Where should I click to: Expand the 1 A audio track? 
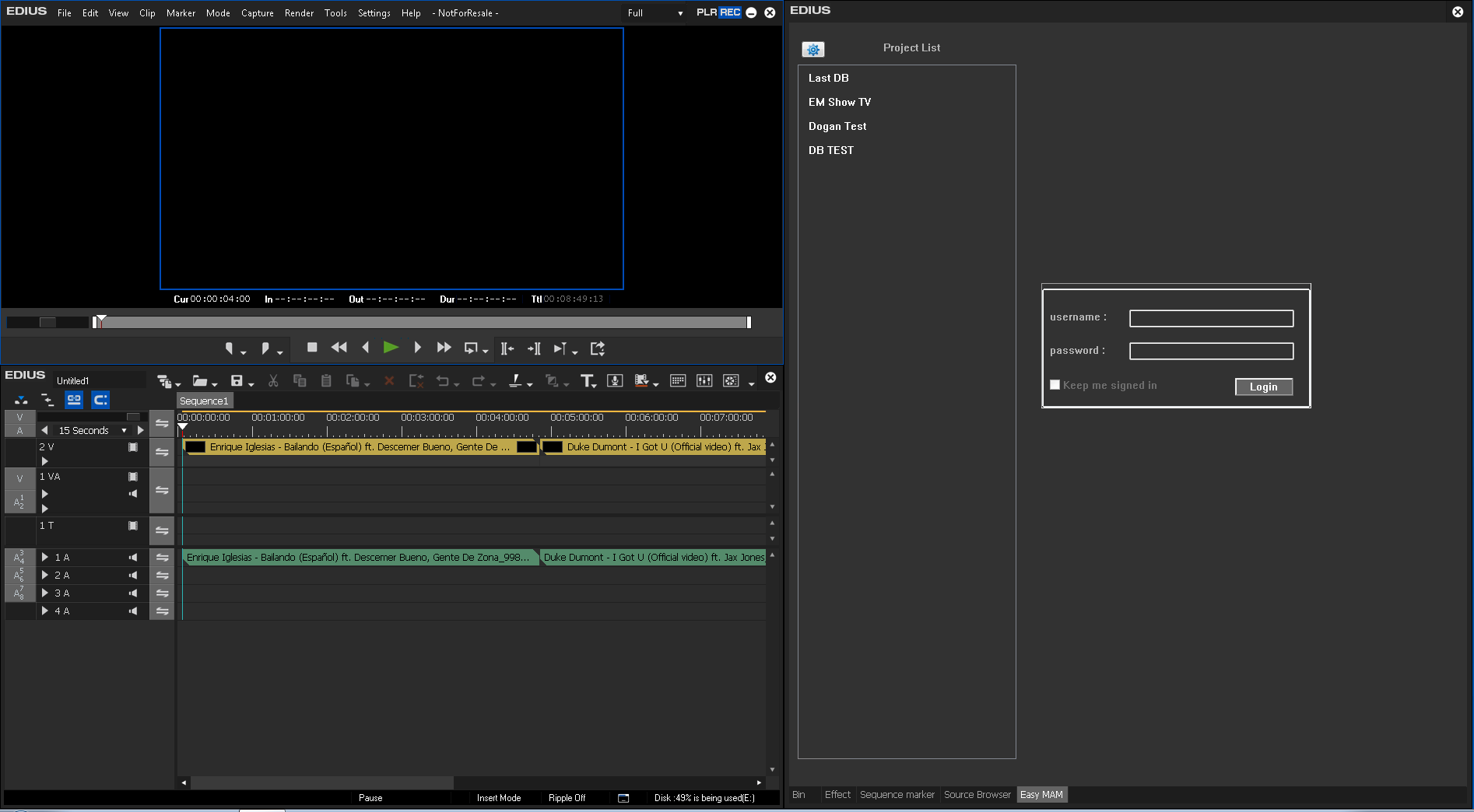(45, 557)
